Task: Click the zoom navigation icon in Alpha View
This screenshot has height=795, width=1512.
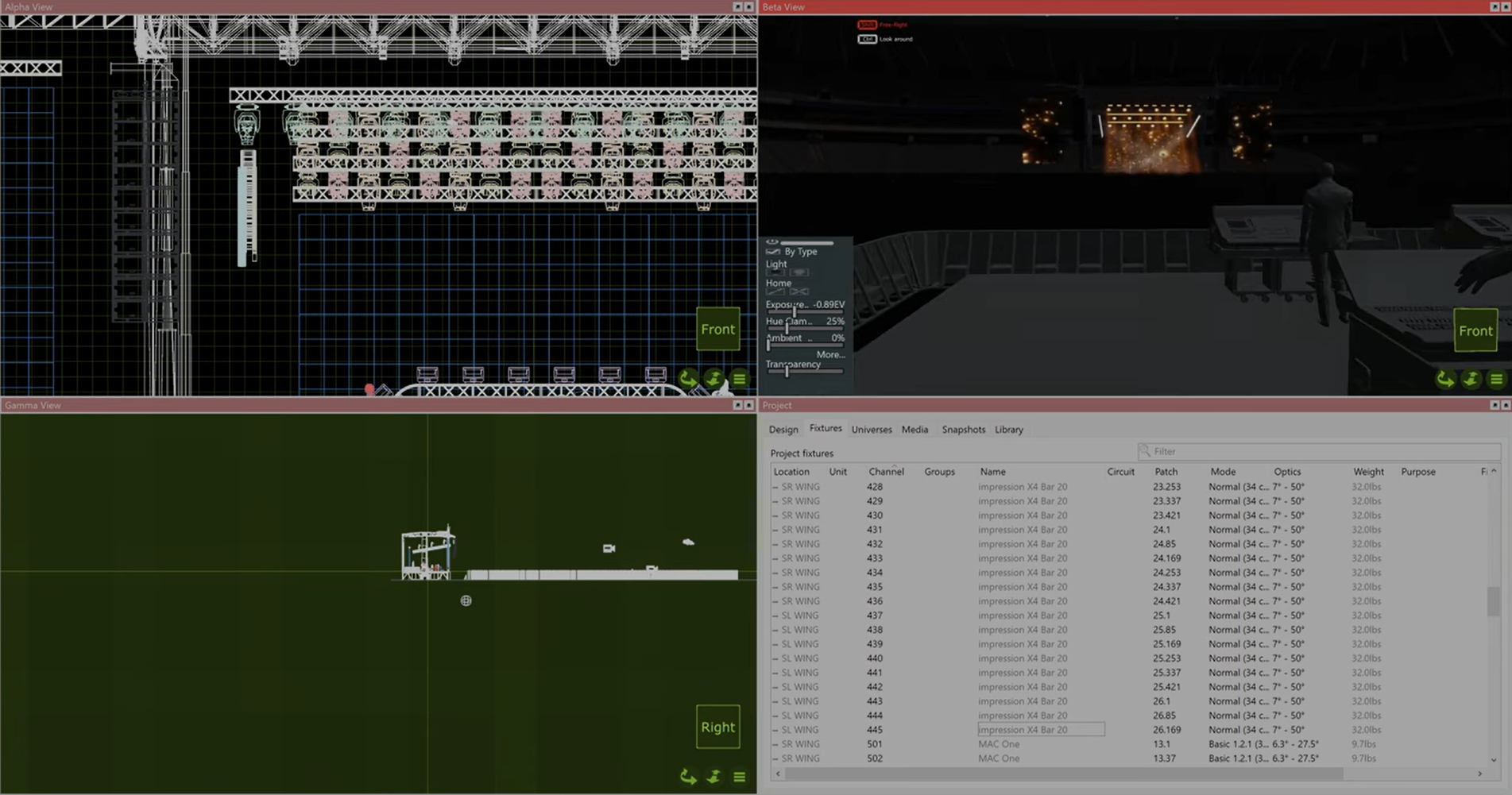Action: tap(713, 380)
